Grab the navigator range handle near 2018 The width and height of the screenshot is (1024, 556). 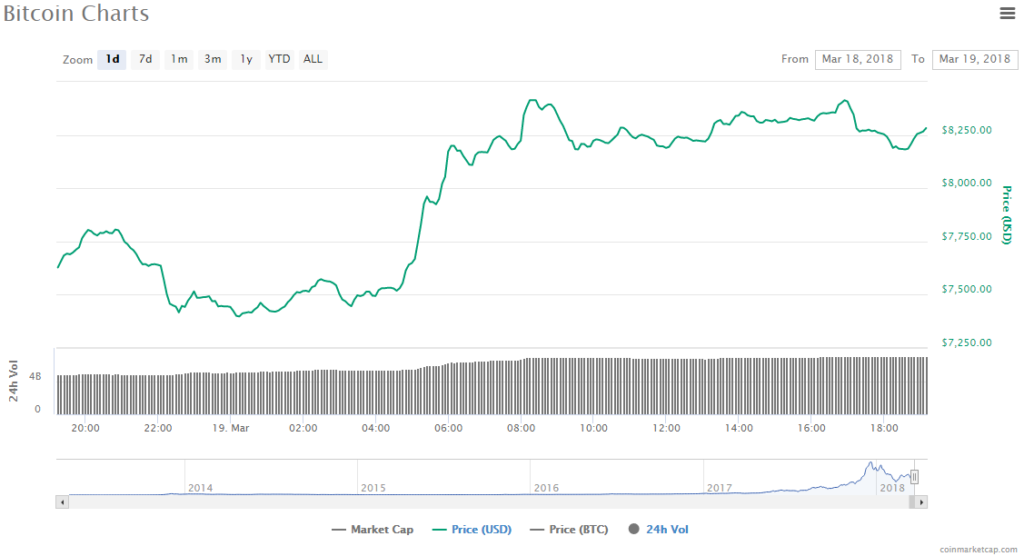coord(914,477)
